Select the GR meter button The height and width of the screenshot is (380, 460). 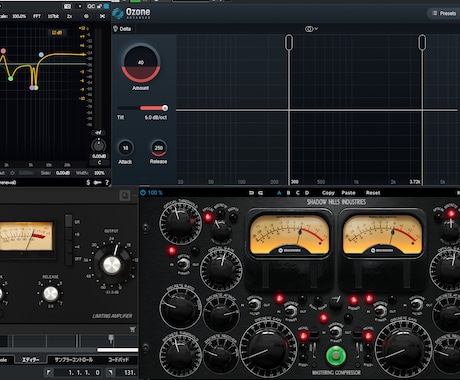pyautogui.click(x=69, y=221)
